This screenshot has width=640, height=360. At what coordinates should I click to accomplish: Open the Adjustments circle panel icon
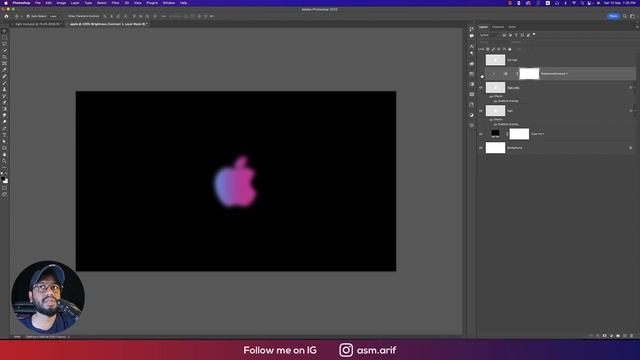(472, 115)
